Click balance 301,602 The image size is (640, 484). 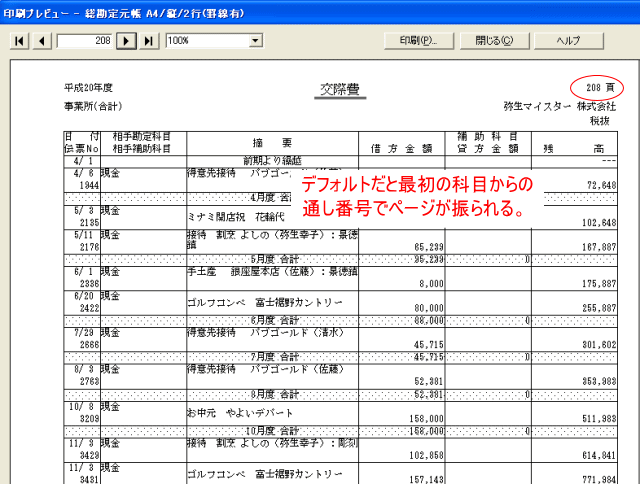tap(599, 345)
